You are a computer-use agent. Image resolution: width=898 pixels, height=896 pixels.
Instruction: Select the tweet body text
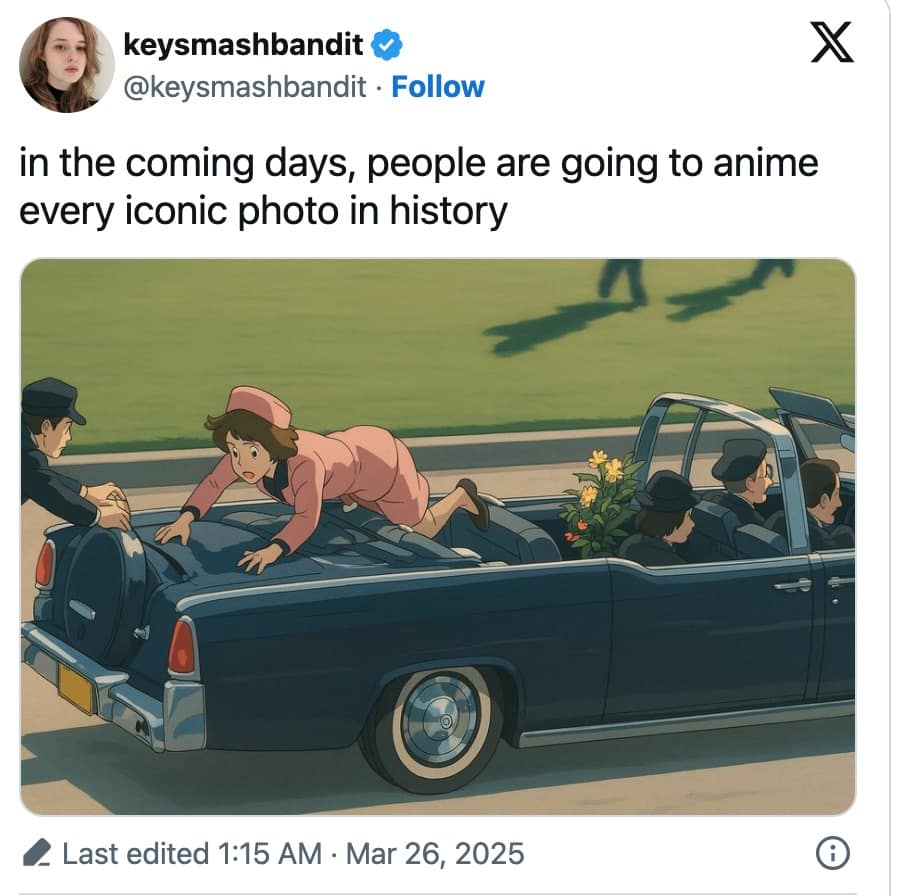(418, 185)
